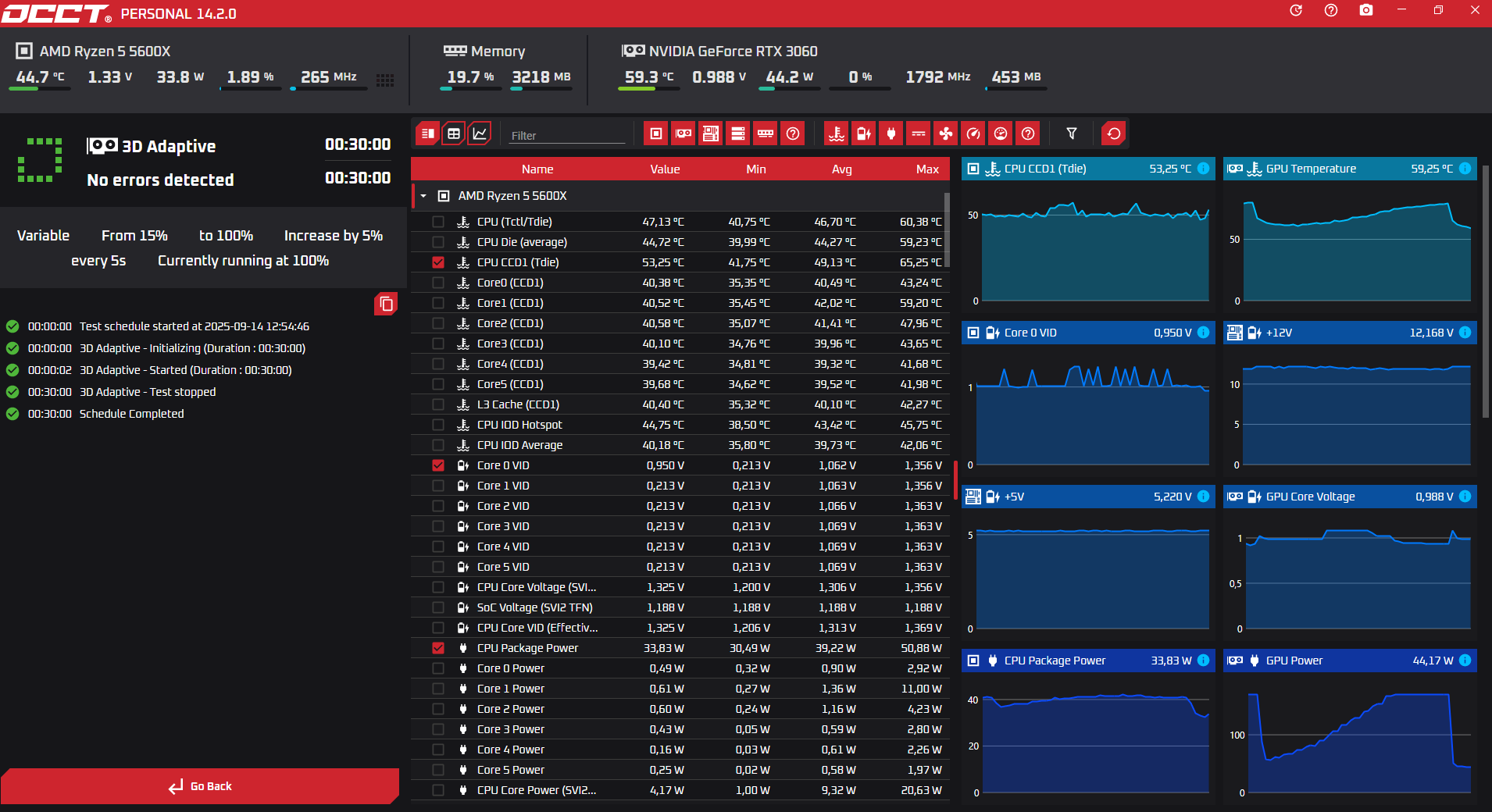Check the Core 3 Power checkbox
The width and height of the screenshot is (1492, 812).
[438, 729]
